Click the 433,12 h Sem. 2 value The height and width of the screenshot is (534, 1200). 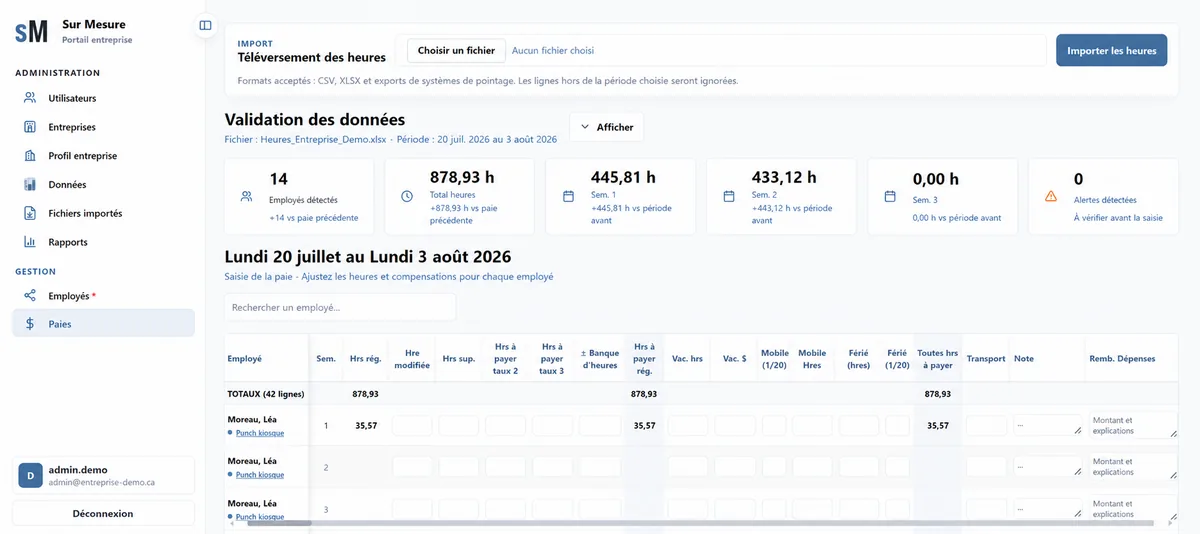tap(784, 178)
